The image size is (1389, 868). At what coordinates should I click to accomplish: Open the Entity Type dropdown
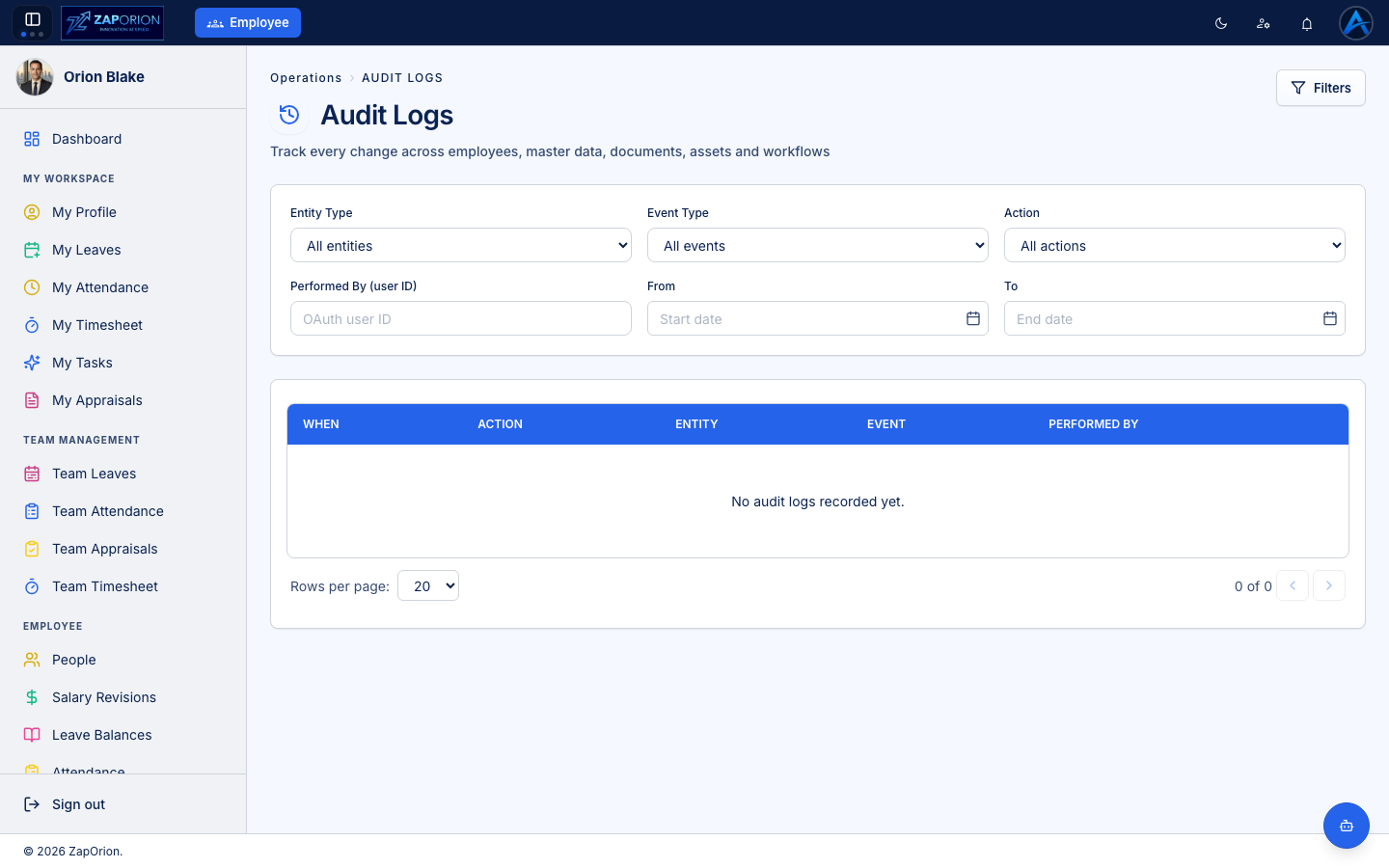[461, 245]
